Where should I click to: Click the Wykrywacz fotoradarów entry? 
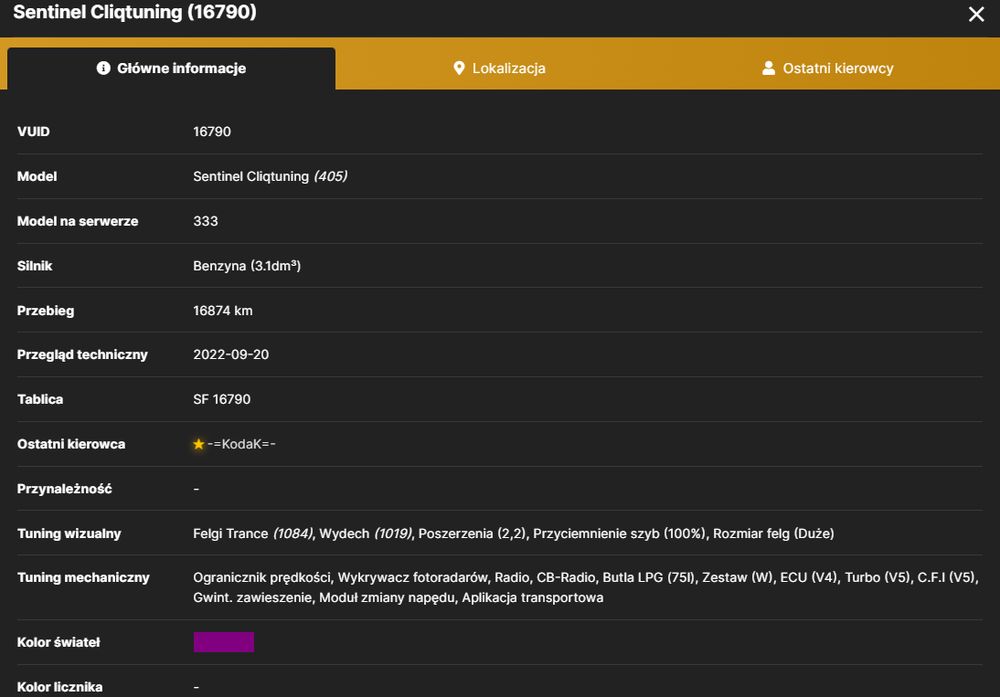tap(413, 578)
